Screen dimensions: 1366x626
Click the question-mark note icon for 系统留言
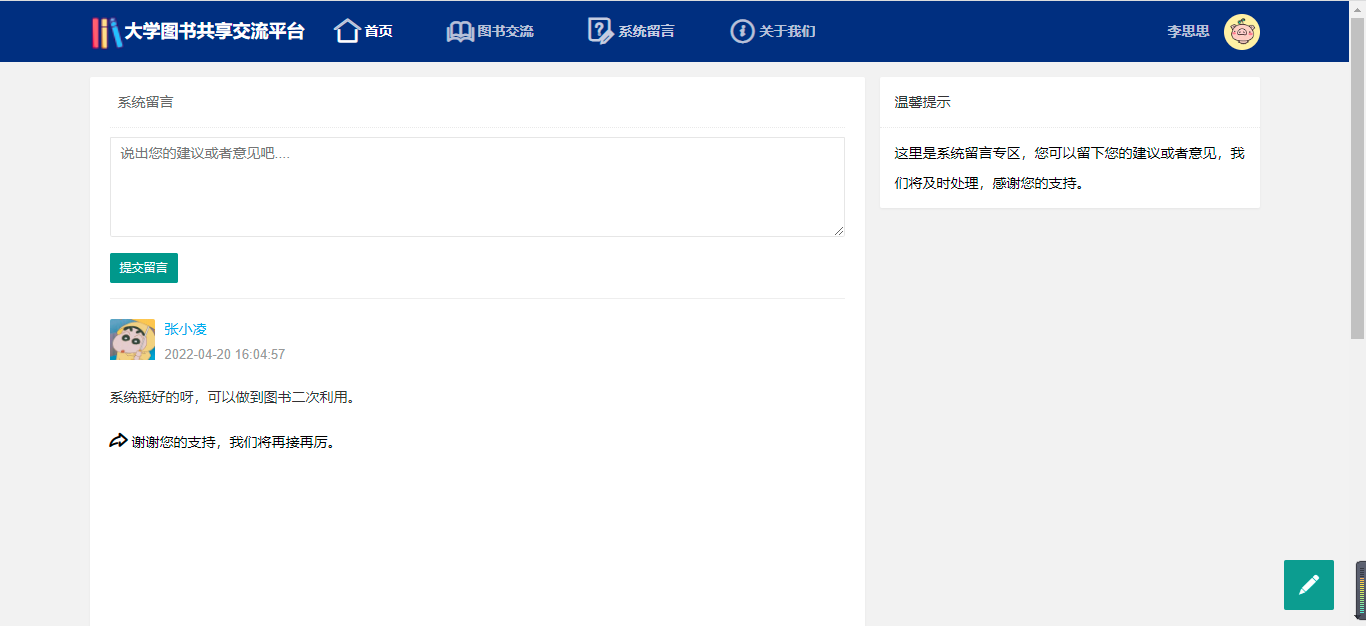600,31
